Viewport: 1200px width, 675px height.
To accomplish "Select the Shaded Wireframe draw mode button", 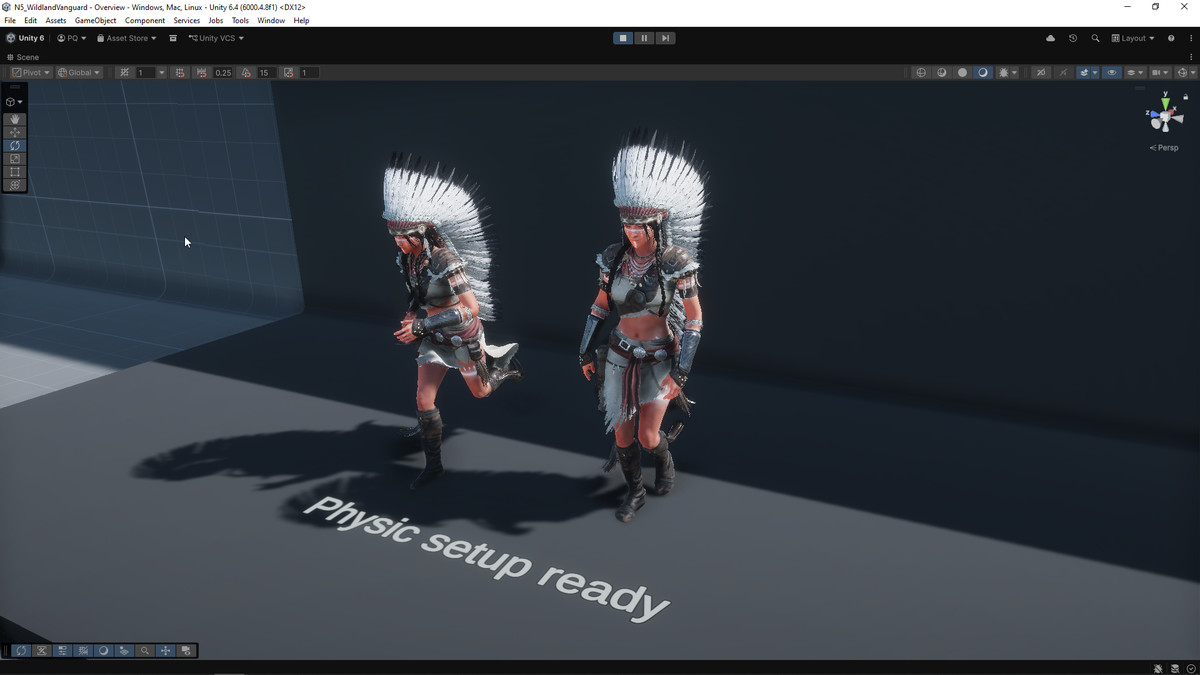I will (x=942, y=73).
